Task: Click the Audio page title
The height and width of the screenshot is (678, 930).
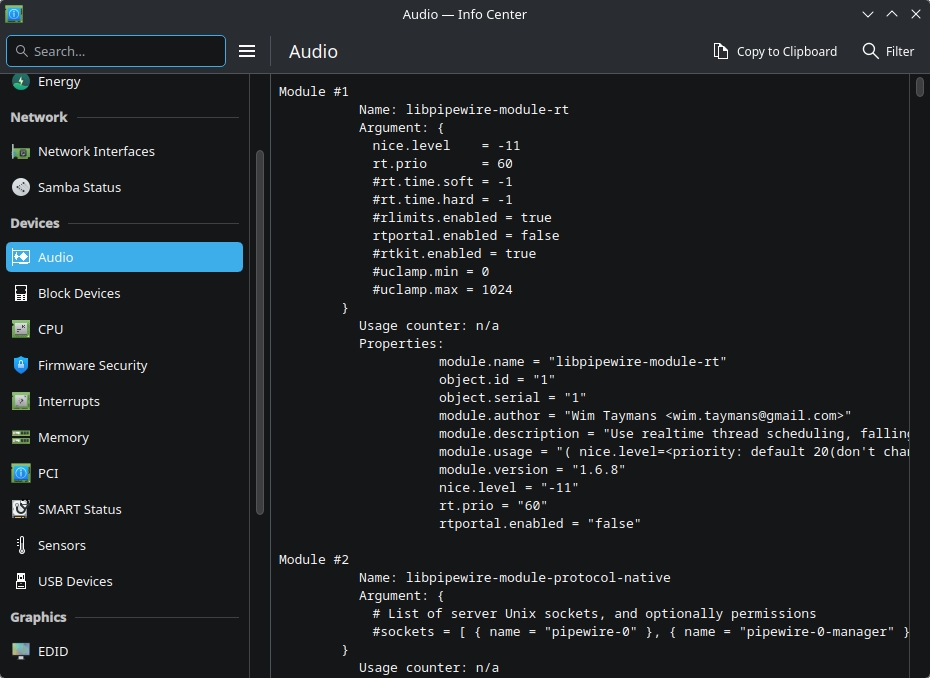Action: tap(313, 52)
